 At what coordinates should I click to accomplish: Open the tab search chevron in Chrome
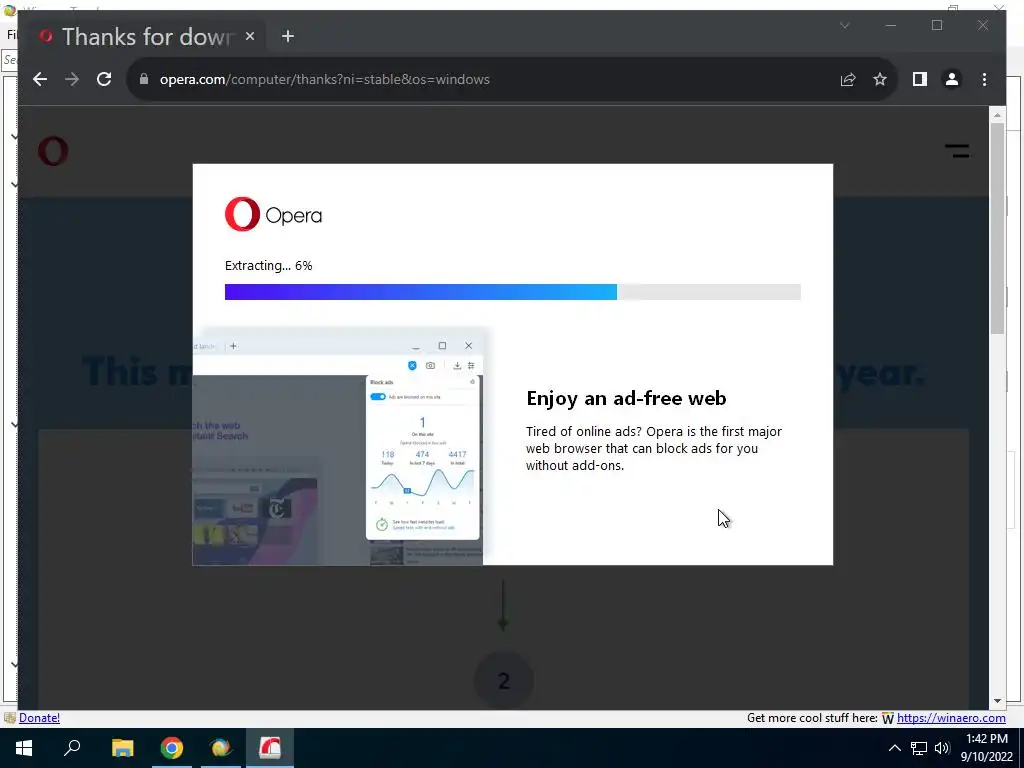pos(844,25)
